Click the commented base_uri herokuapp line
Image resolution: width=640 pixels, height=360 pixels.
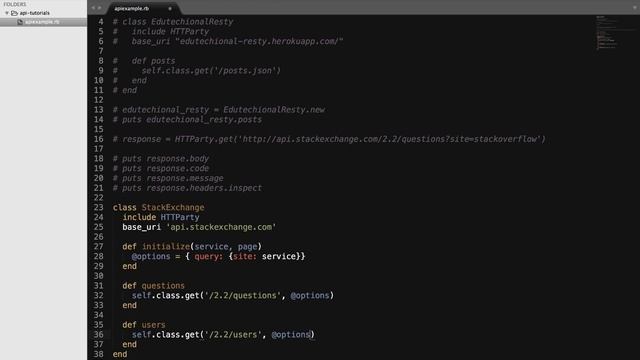(x=228, y=41)
